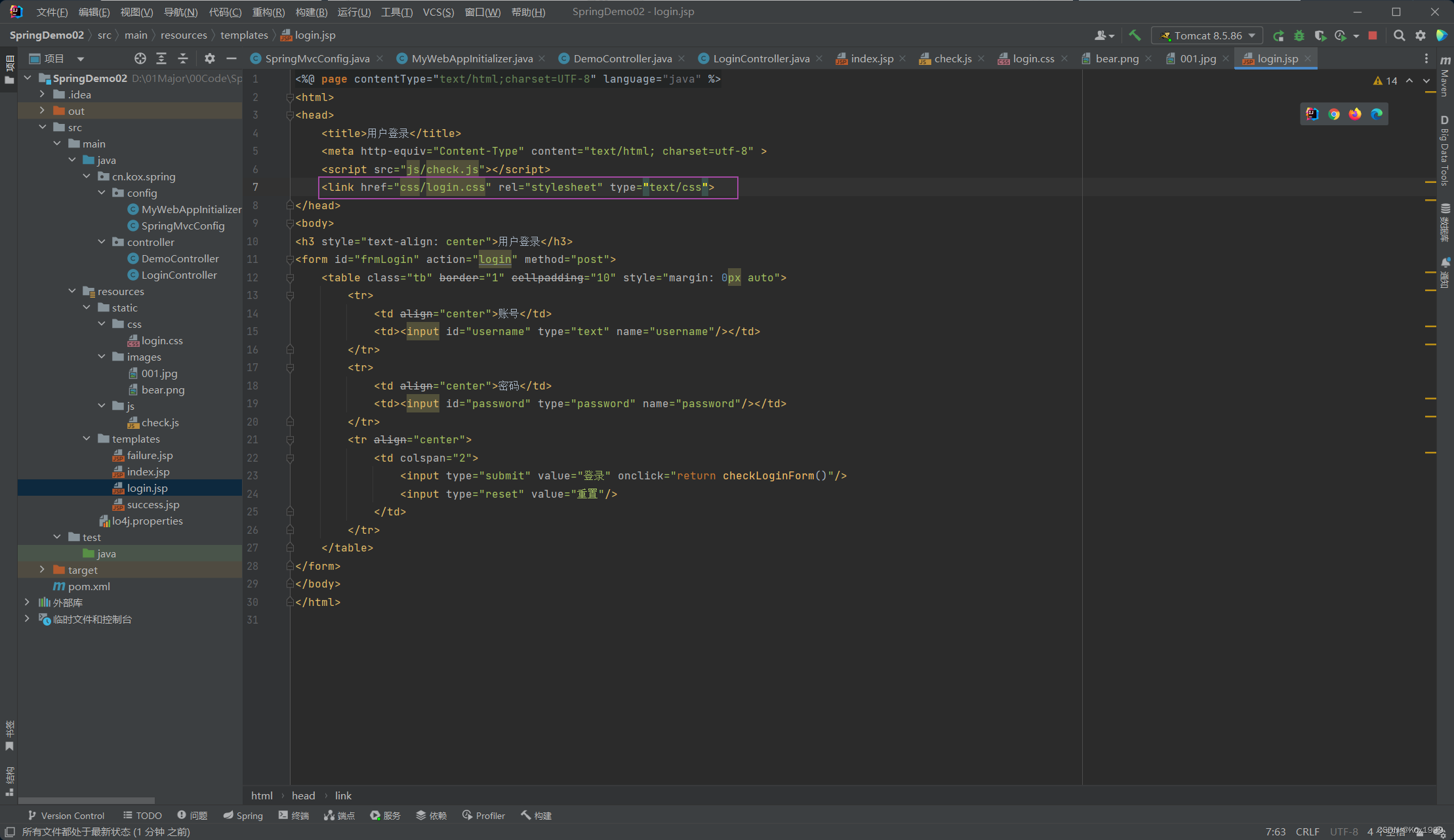The width and height of the screenshot is (1454, 840).
Task: Open Big Data Tools side panel
Action: pyautogui.click(x=1445, y=151)
